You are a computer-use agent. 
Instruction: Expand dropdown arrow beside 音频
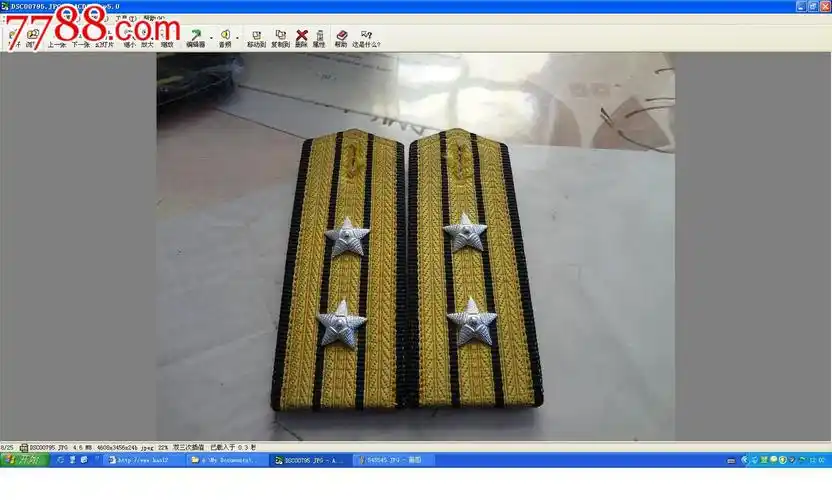(236, 35)
